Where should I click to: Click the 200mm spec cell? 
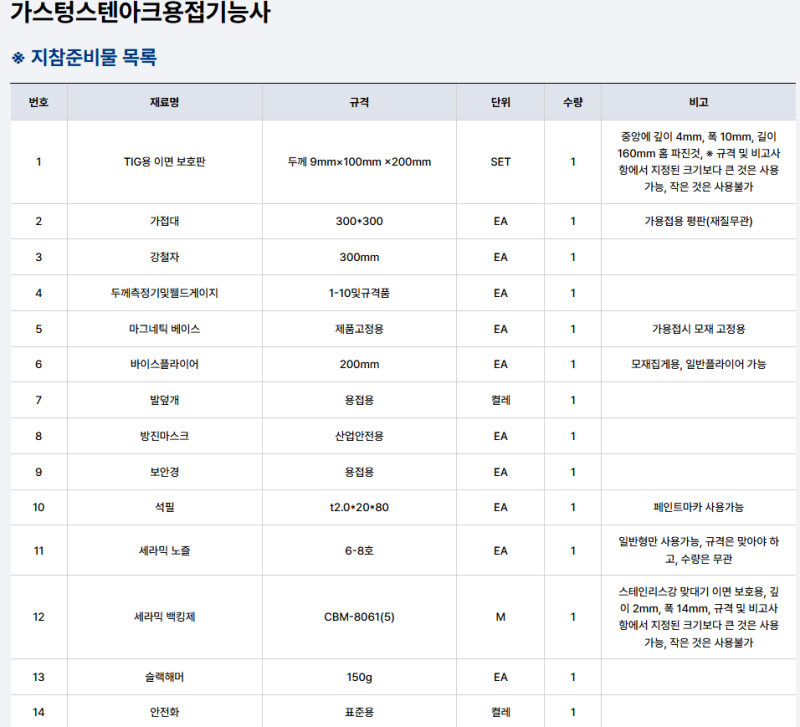359,364
